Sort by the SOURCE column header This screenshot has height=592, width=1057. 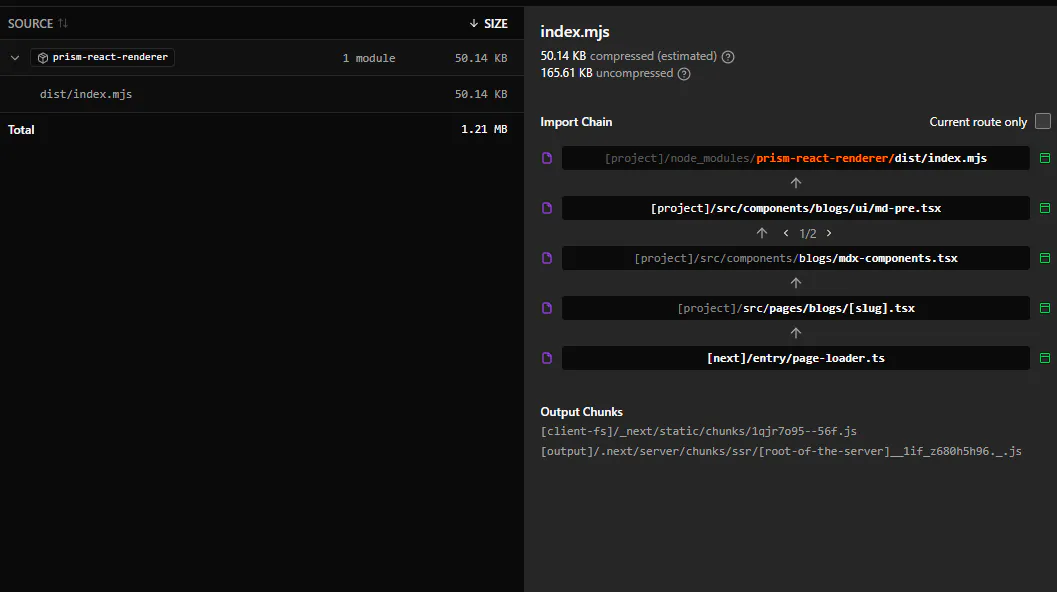(30, 24)
